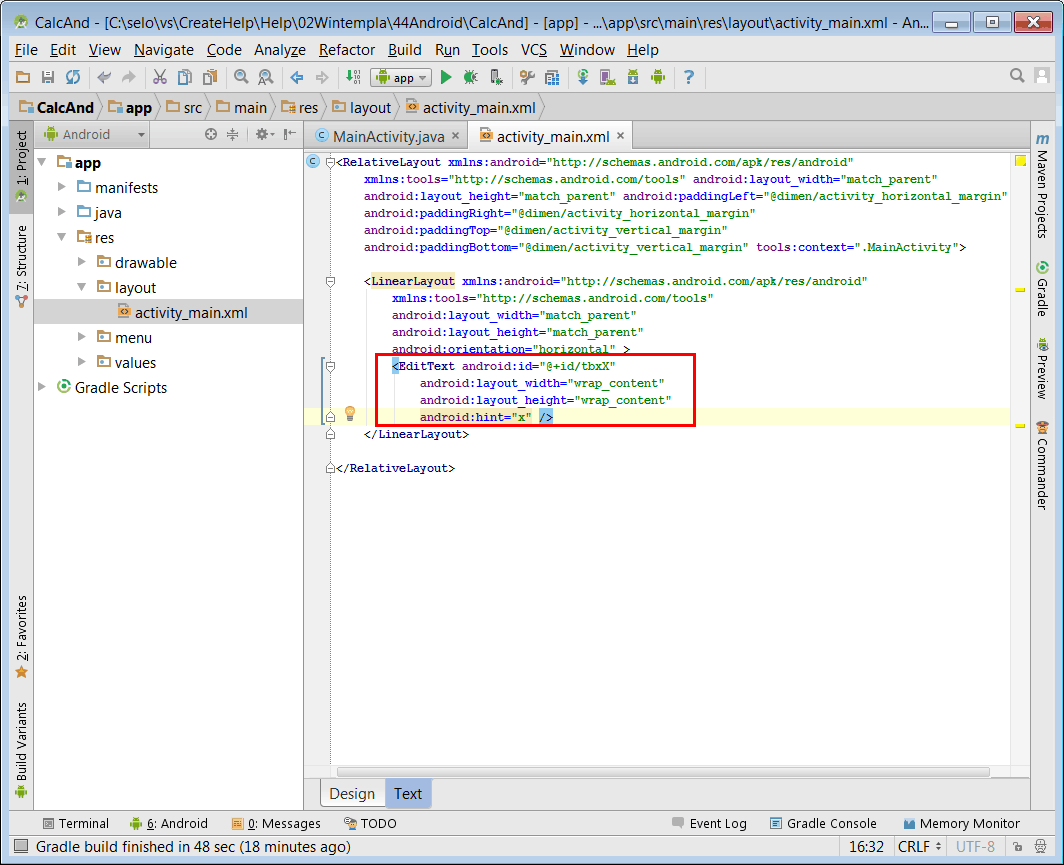
Task: Open the Terminal tool window
Action: coord(75,824)
